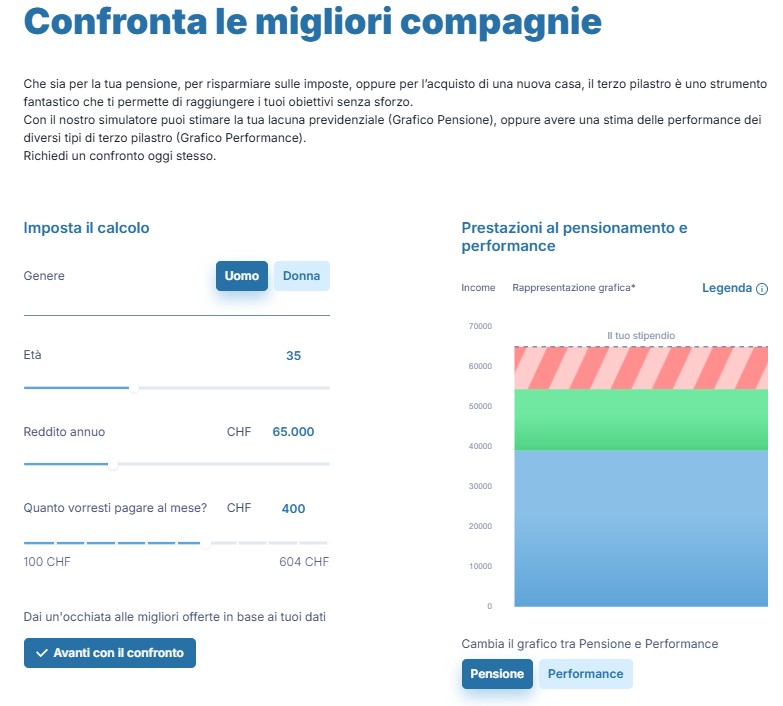The width and height of the screenshot is (783, 706).
Task: Click the red striped gap area in chart
Action: coord(640,368)
